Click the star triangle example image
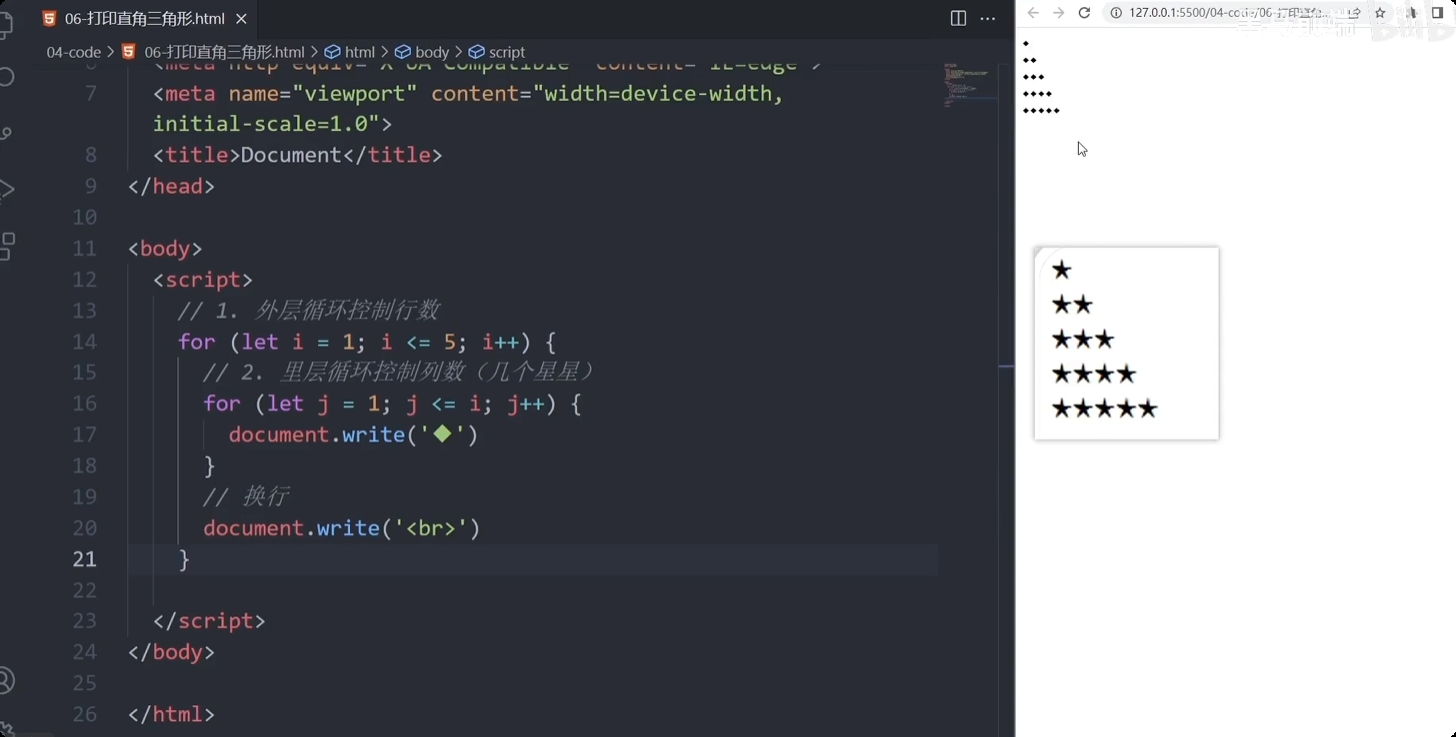 [1126, 343]
